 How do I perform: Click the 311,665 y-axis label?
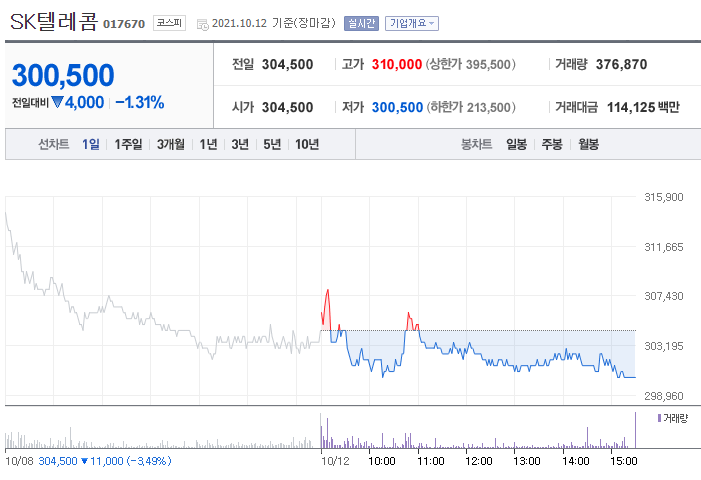pyautogui.click(x=664, y=247)
